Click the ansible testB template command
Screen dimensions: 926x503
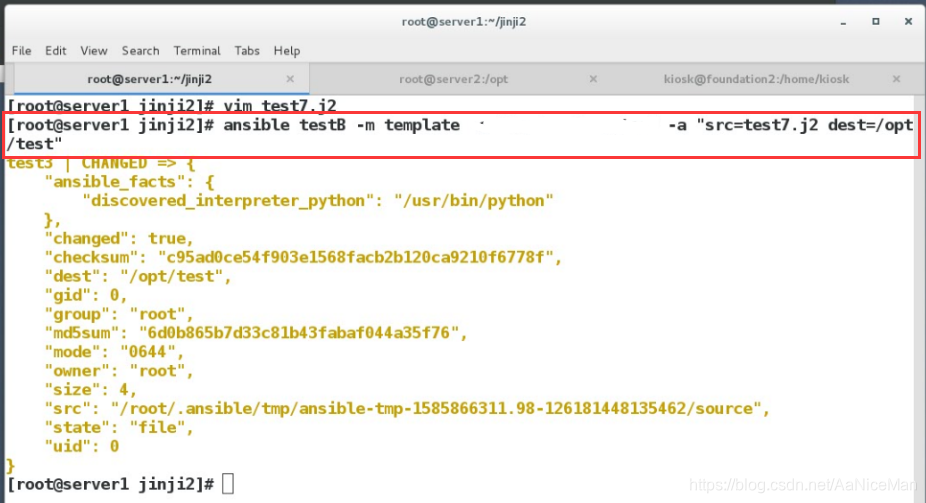[x=461, y=135]
